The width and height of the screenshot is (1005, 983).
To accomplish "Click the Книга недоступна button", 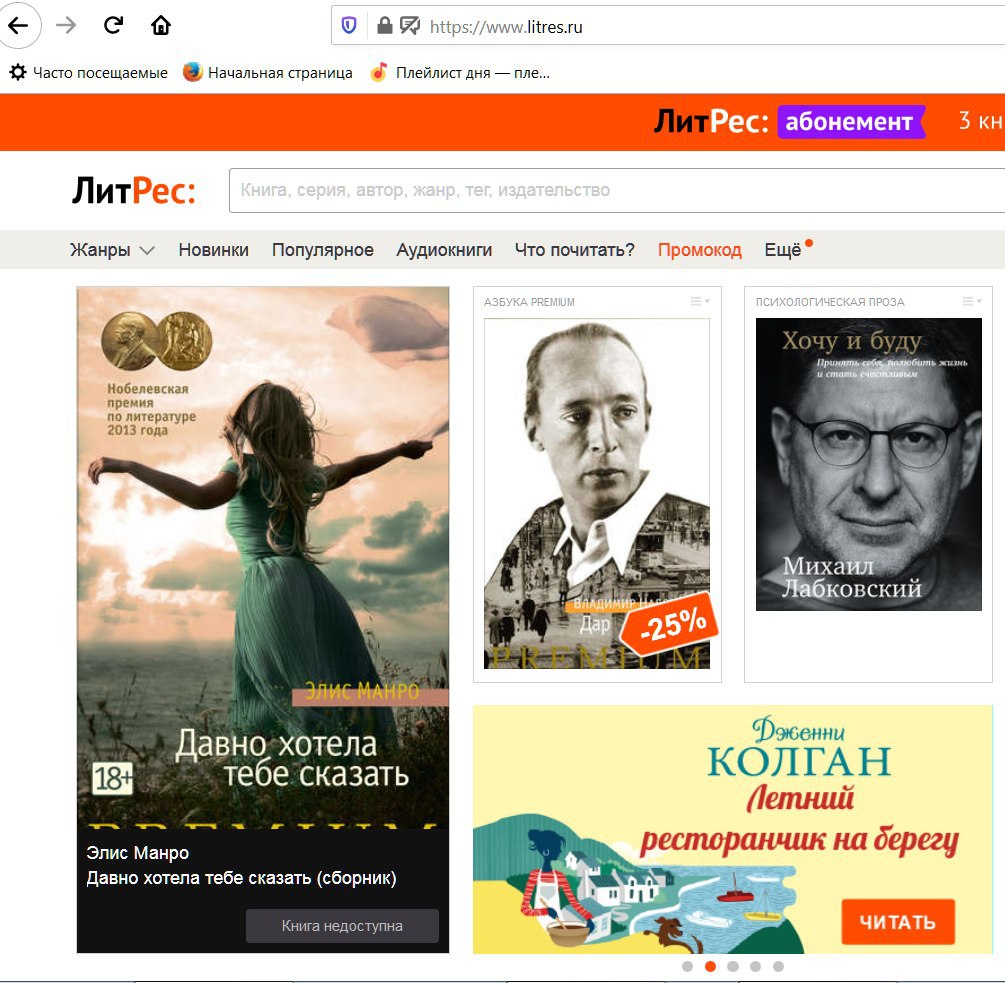I will click(x=342, y=926).
